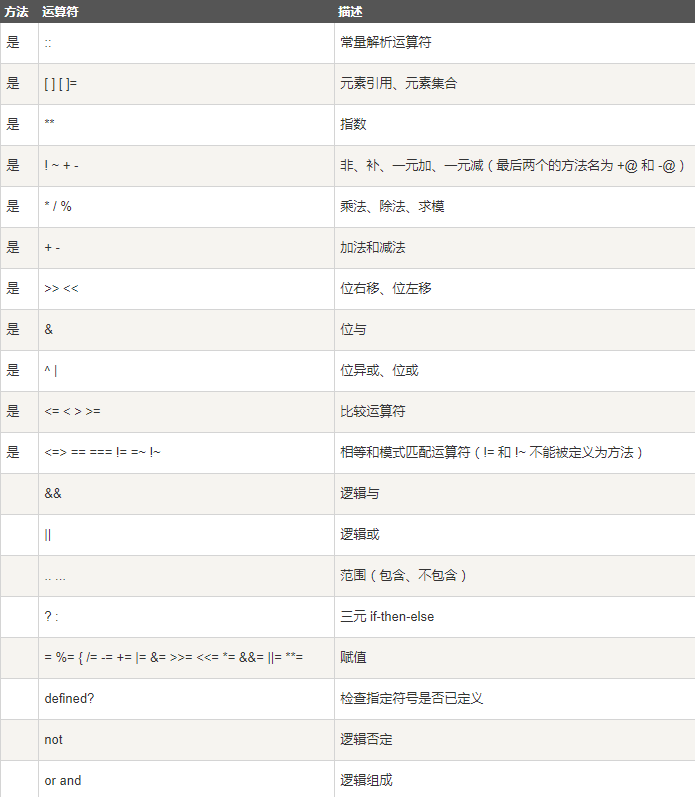Click the 'defined?' operator cell

click(x=69, y=698)
